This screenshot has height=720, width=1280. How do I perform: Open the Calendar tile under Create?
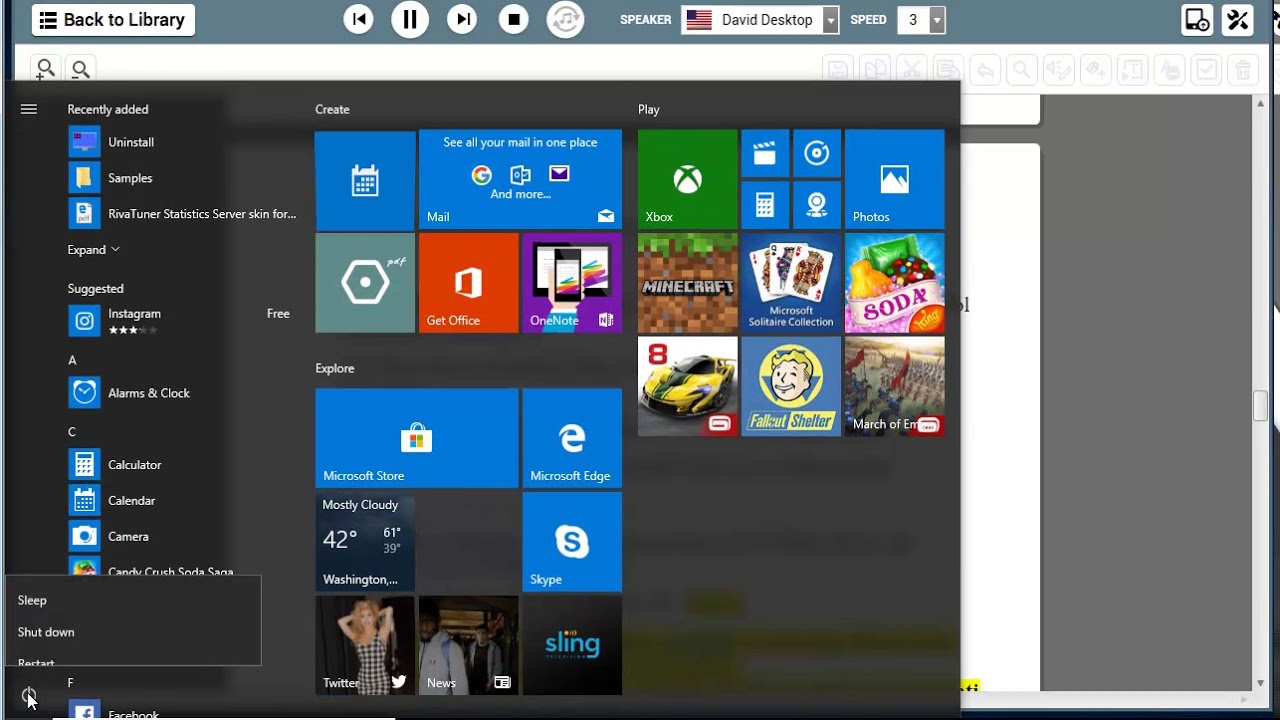(x=365, y=180)
